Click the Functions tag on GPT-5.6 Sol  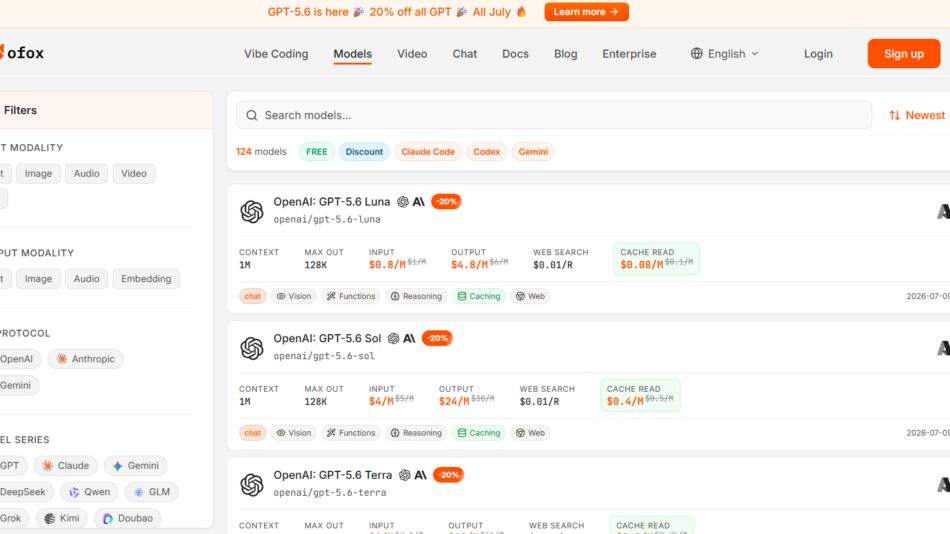[x=351, y=433]
